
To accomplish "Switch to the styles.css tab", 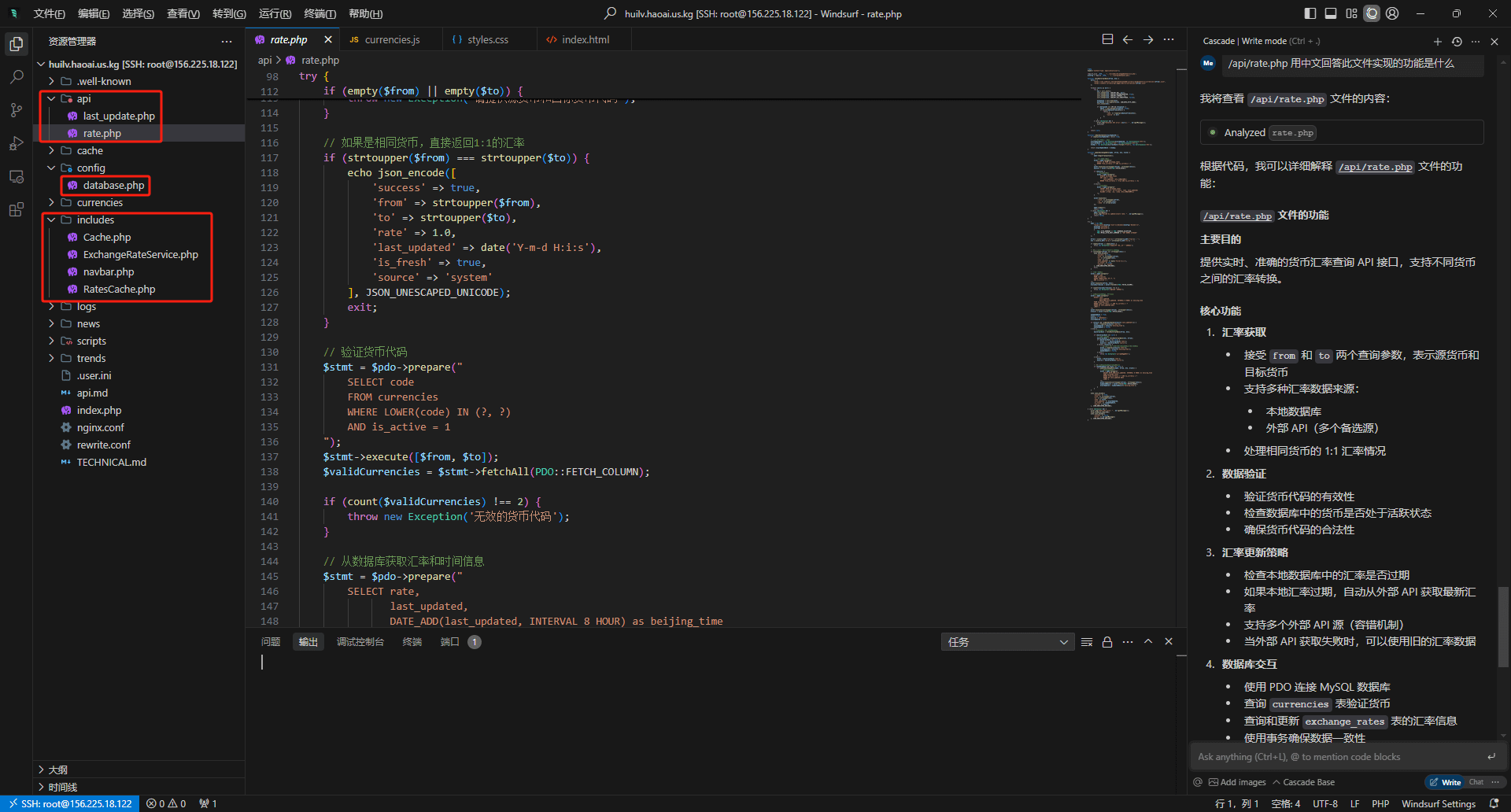I will [x=487, y=39].
